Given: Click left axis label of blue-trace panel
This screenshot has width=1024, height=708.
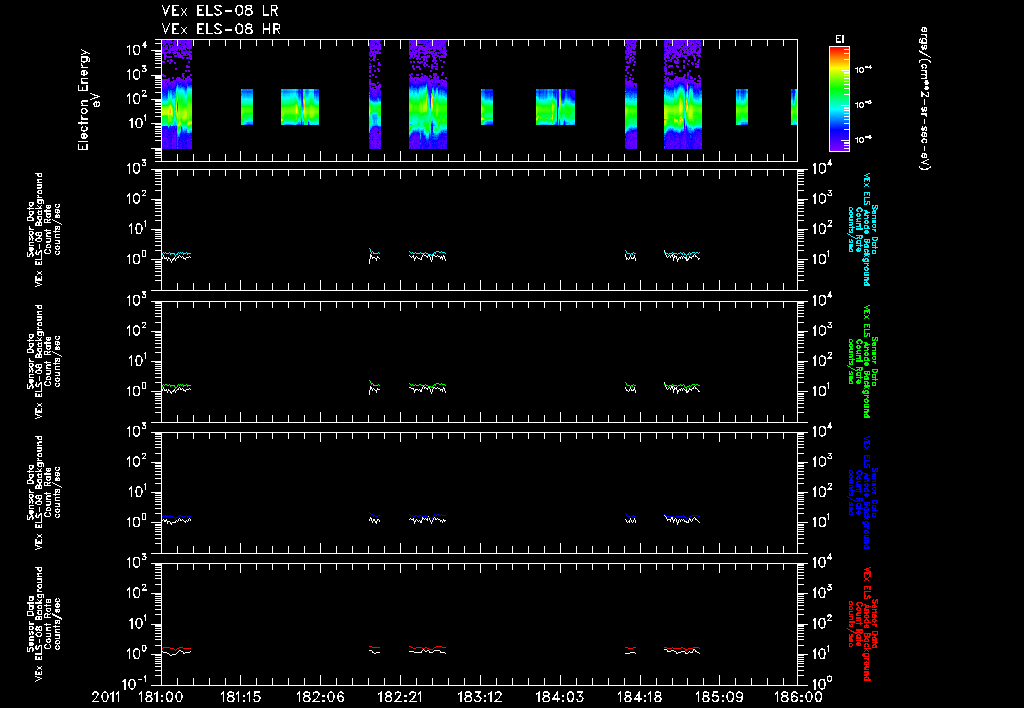Looking at the screenshot, I should [x=44, y=492].
